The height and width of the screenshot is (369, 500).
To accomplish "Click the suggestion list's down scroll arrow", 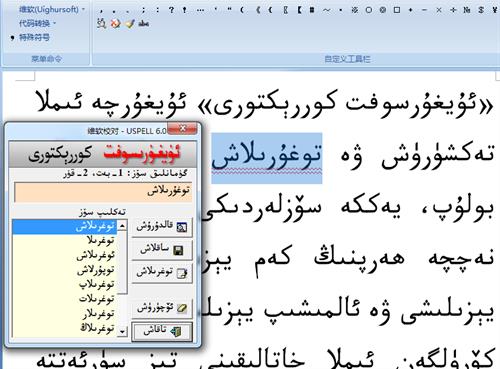I will click(123, 332).
